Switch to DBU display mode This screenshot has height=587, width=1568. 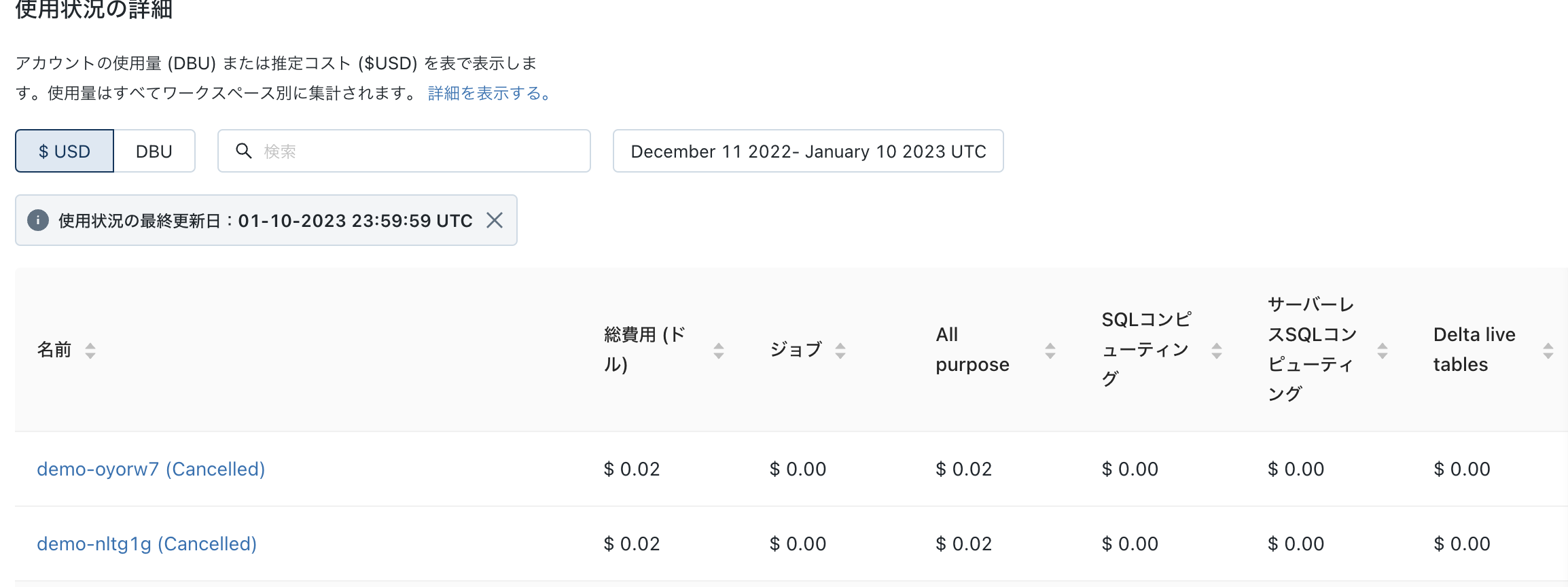pos(154,151)
